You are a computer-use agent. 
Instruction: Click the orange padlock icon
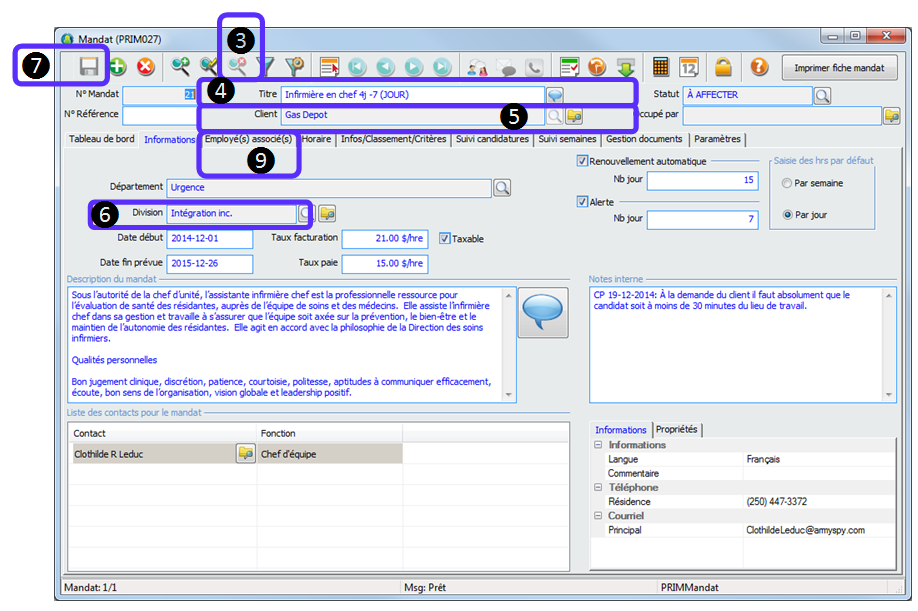[x=722, y=67]
